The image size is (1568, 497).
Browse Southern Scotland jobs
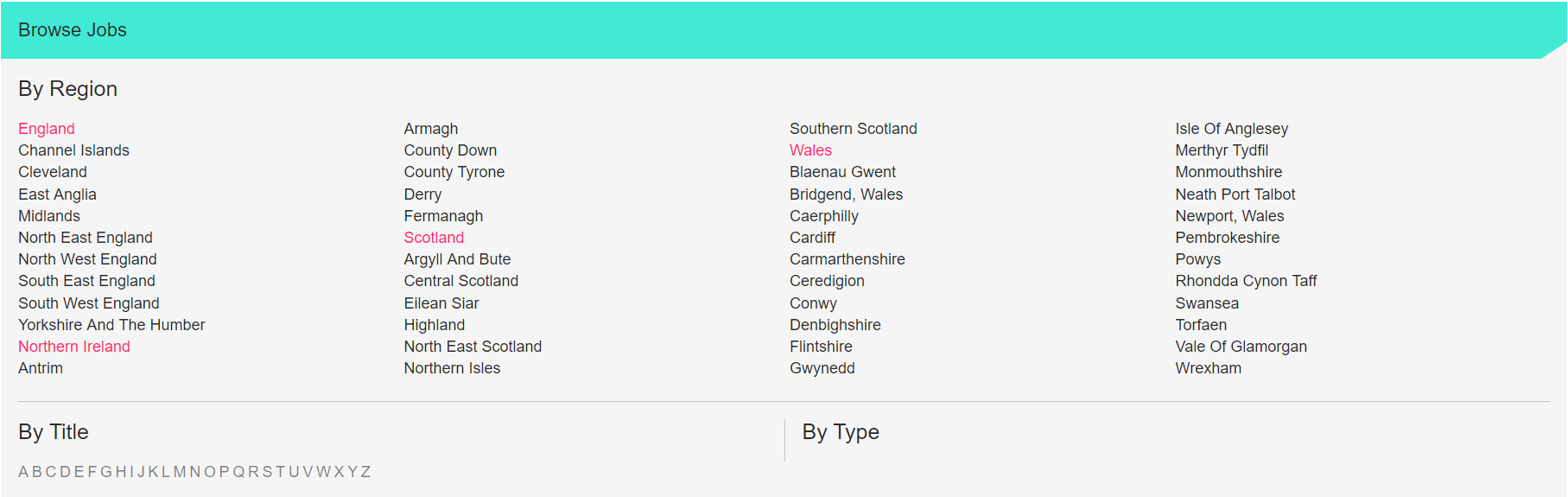(x=854, y=129)
